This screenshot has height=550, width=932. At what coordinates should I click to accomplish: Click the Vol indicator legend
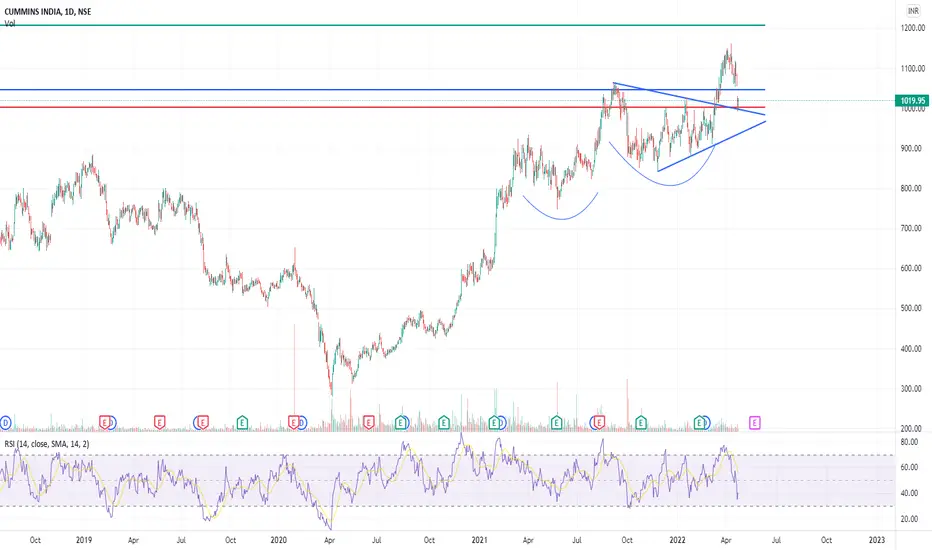coord(10,24)
